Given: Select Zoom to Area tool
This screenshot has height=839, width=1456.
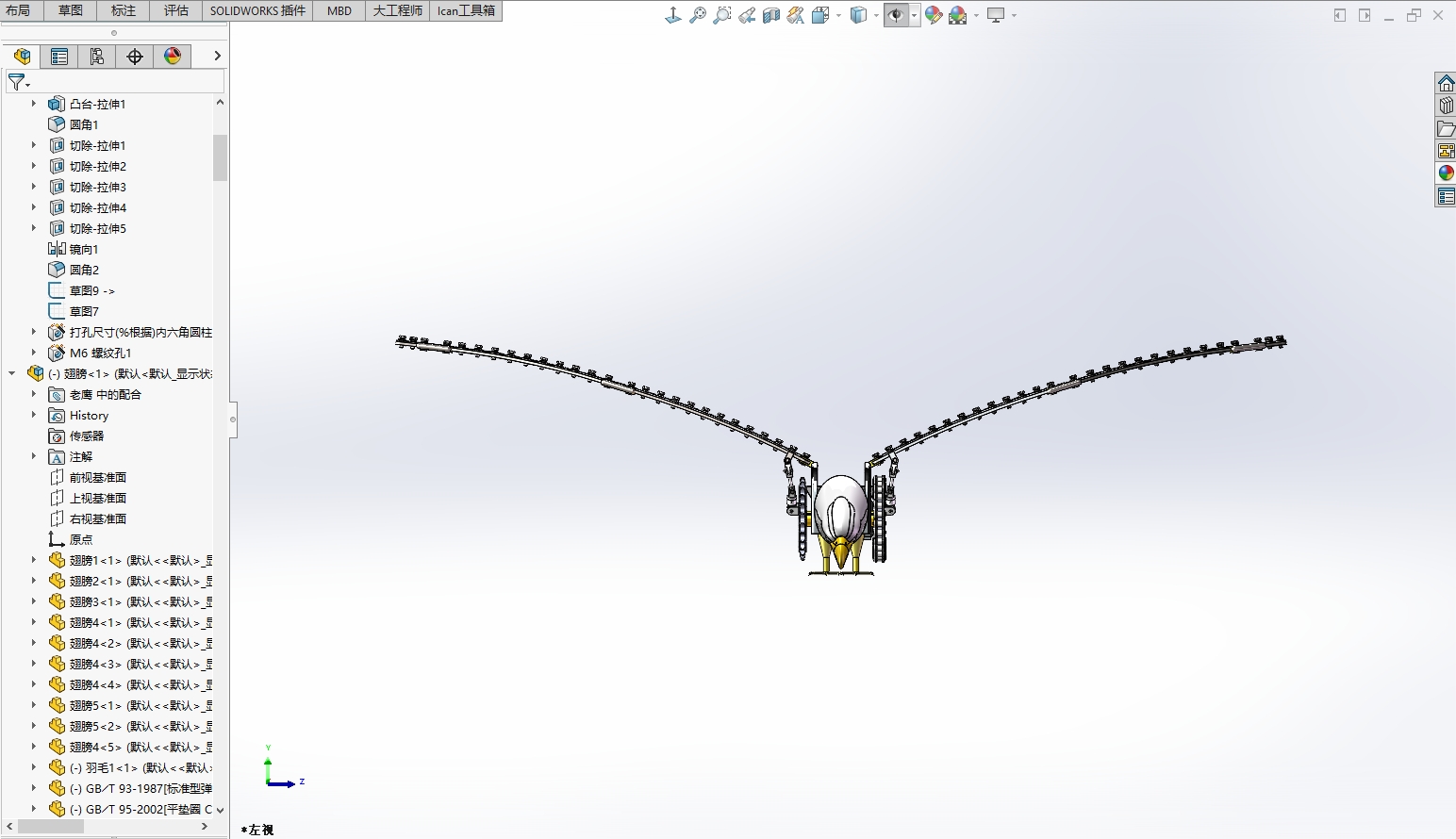Looking at the screenshot, I should 722,15.
